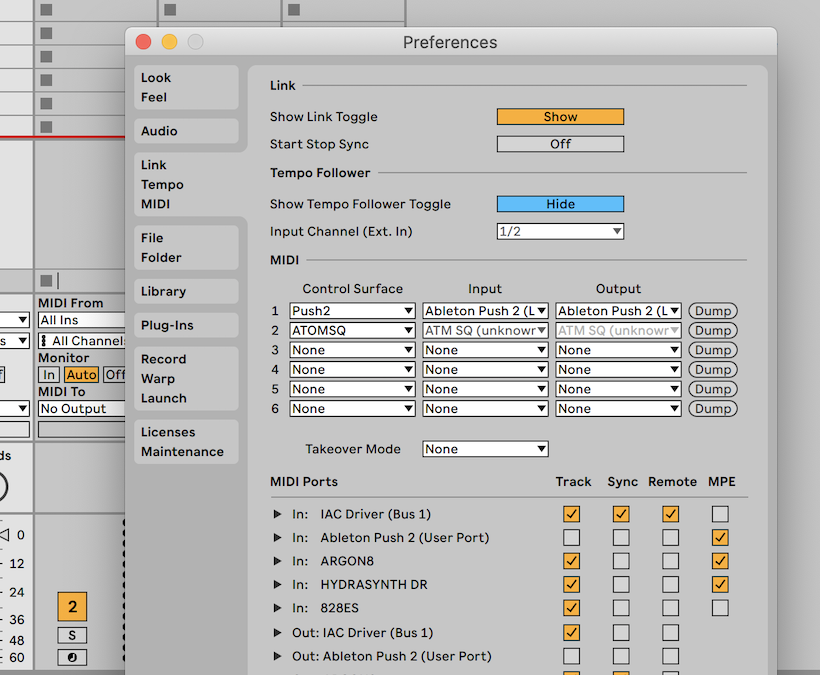Uncheck Track for In: ARGON8
The image size is (820, 675).
tap(572, 561)
